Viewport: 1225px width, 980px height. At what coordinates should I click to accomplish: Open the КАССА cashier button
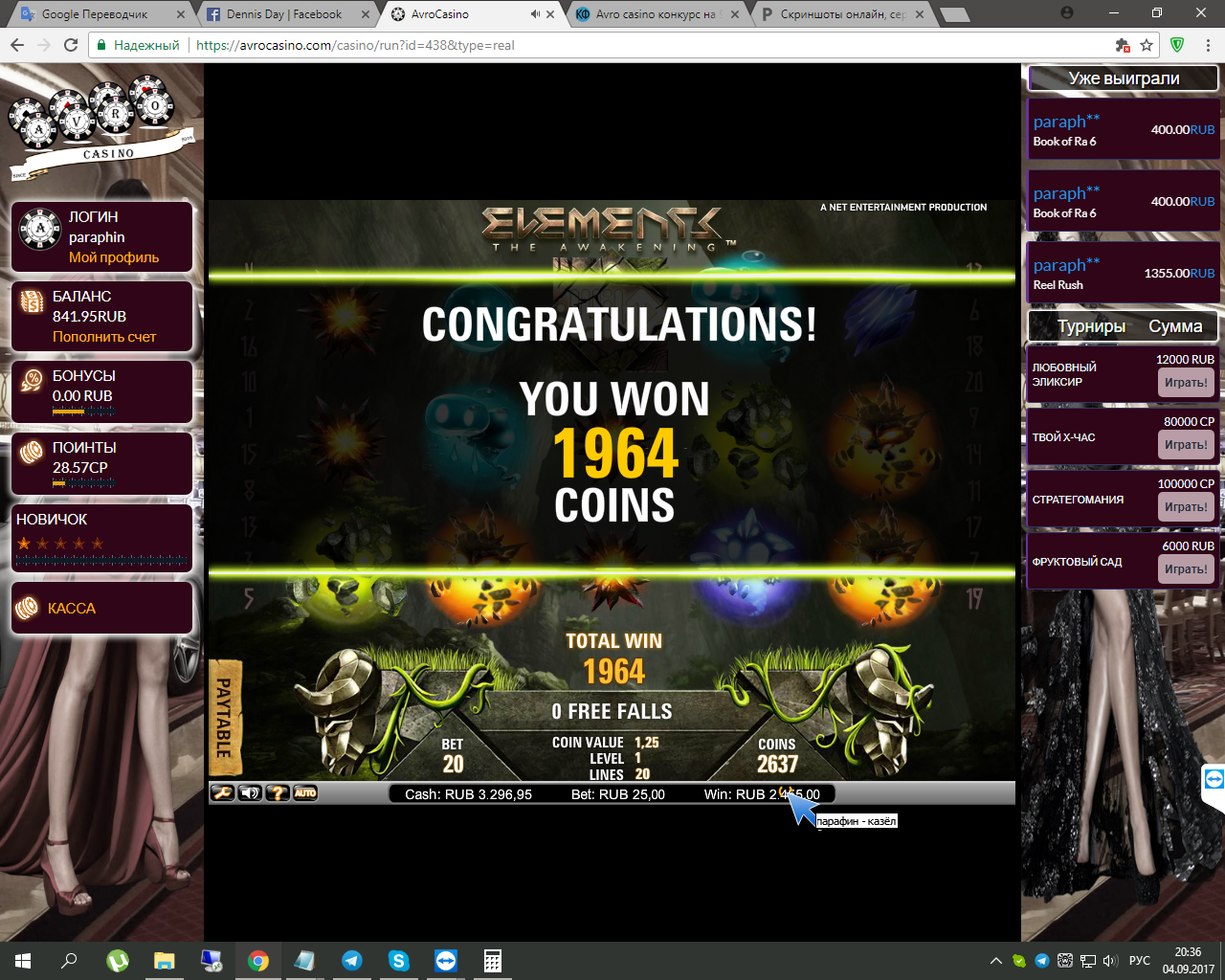(x=102, y=608)
